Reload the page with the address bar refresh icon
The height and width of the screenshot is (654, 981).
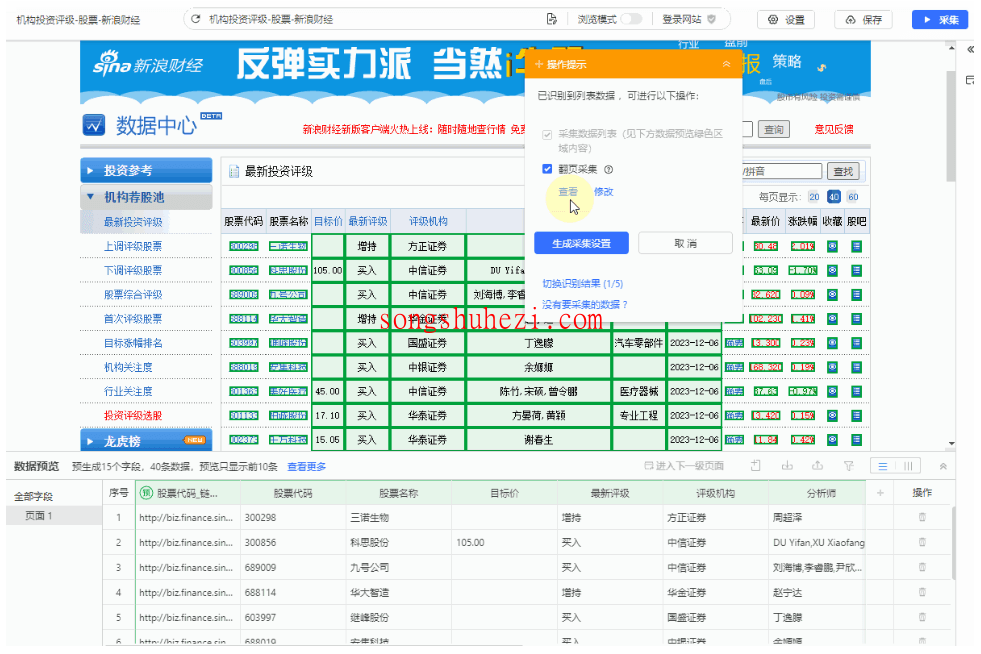(x=196, y=19)
